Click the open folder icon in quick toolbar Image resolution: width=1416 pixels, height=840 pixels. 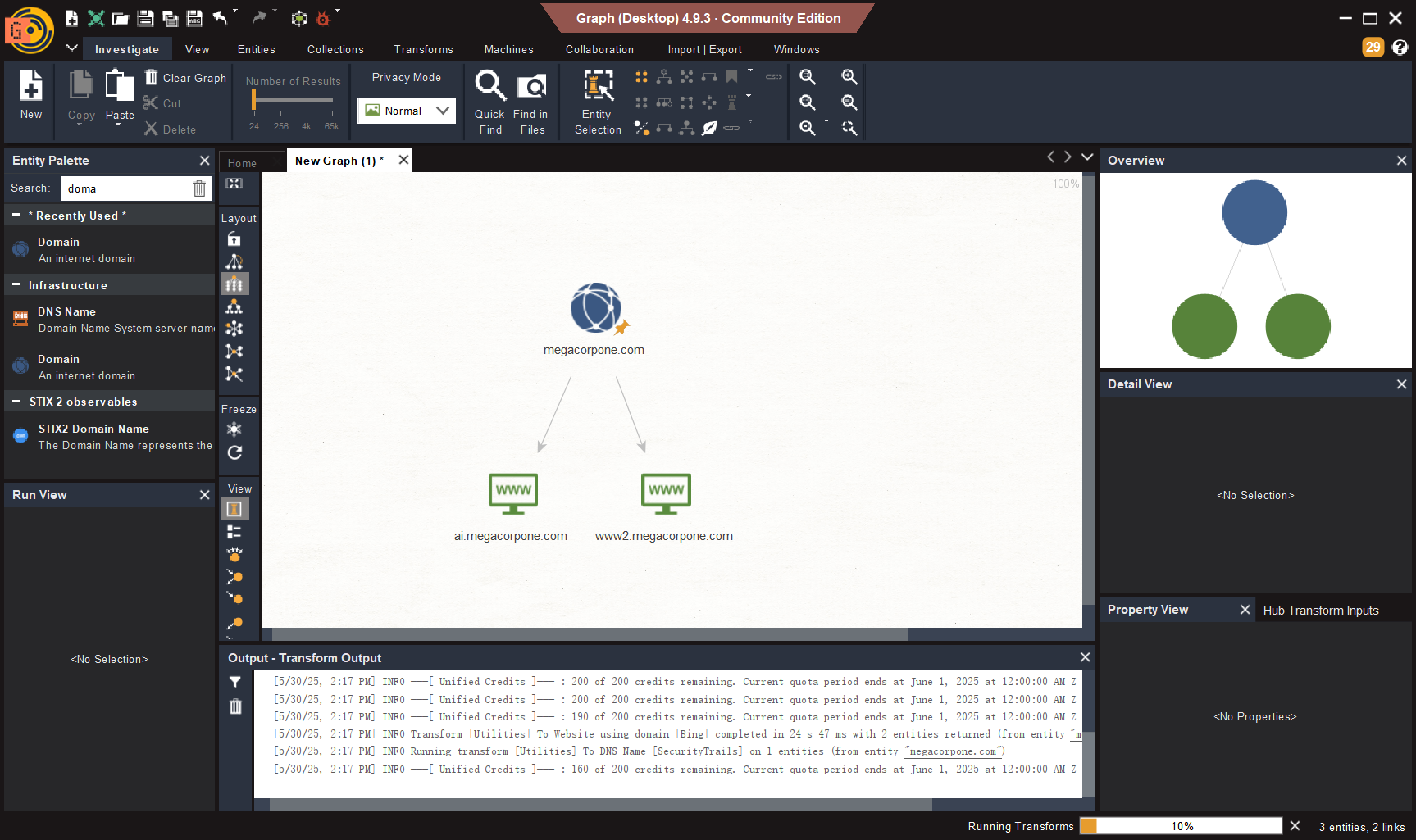coord(121,18)
